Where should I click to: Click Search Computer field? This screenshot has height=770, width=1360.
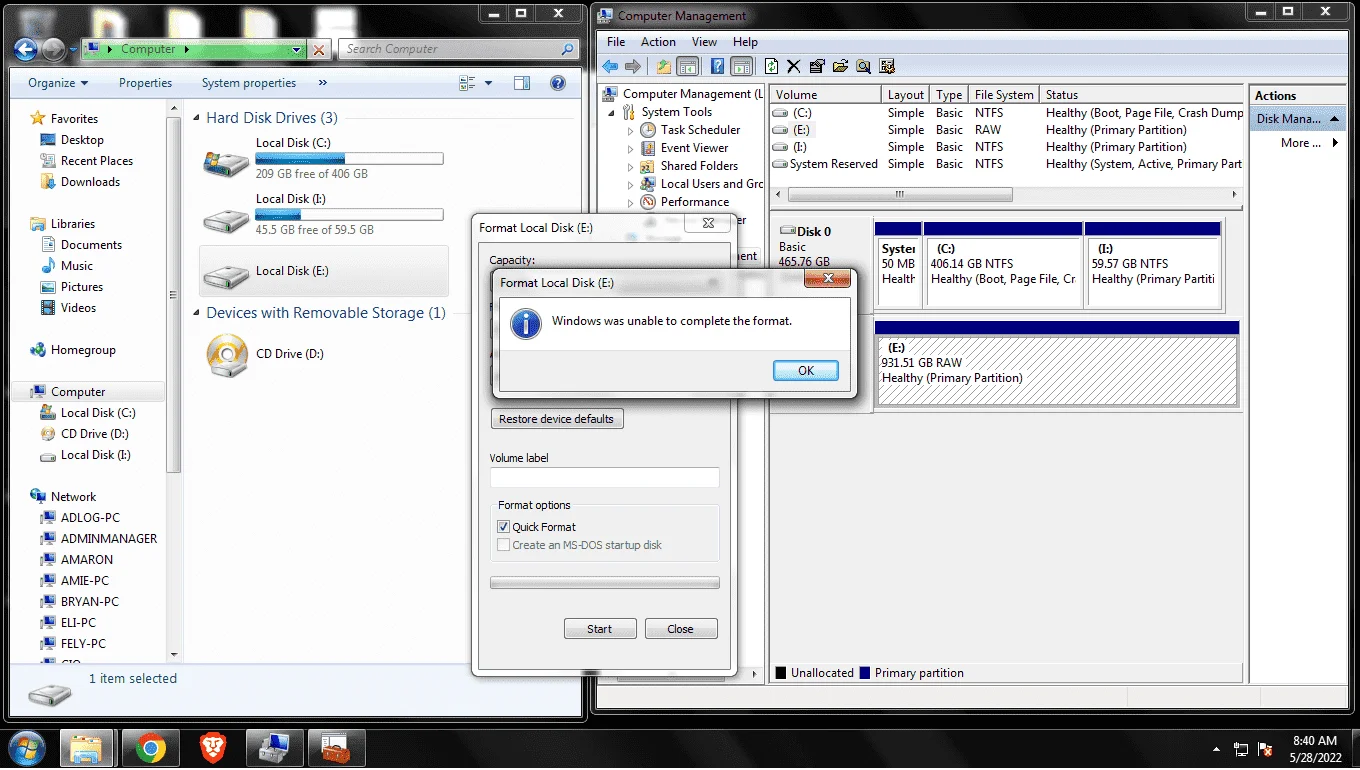click(x=459, y=49)
